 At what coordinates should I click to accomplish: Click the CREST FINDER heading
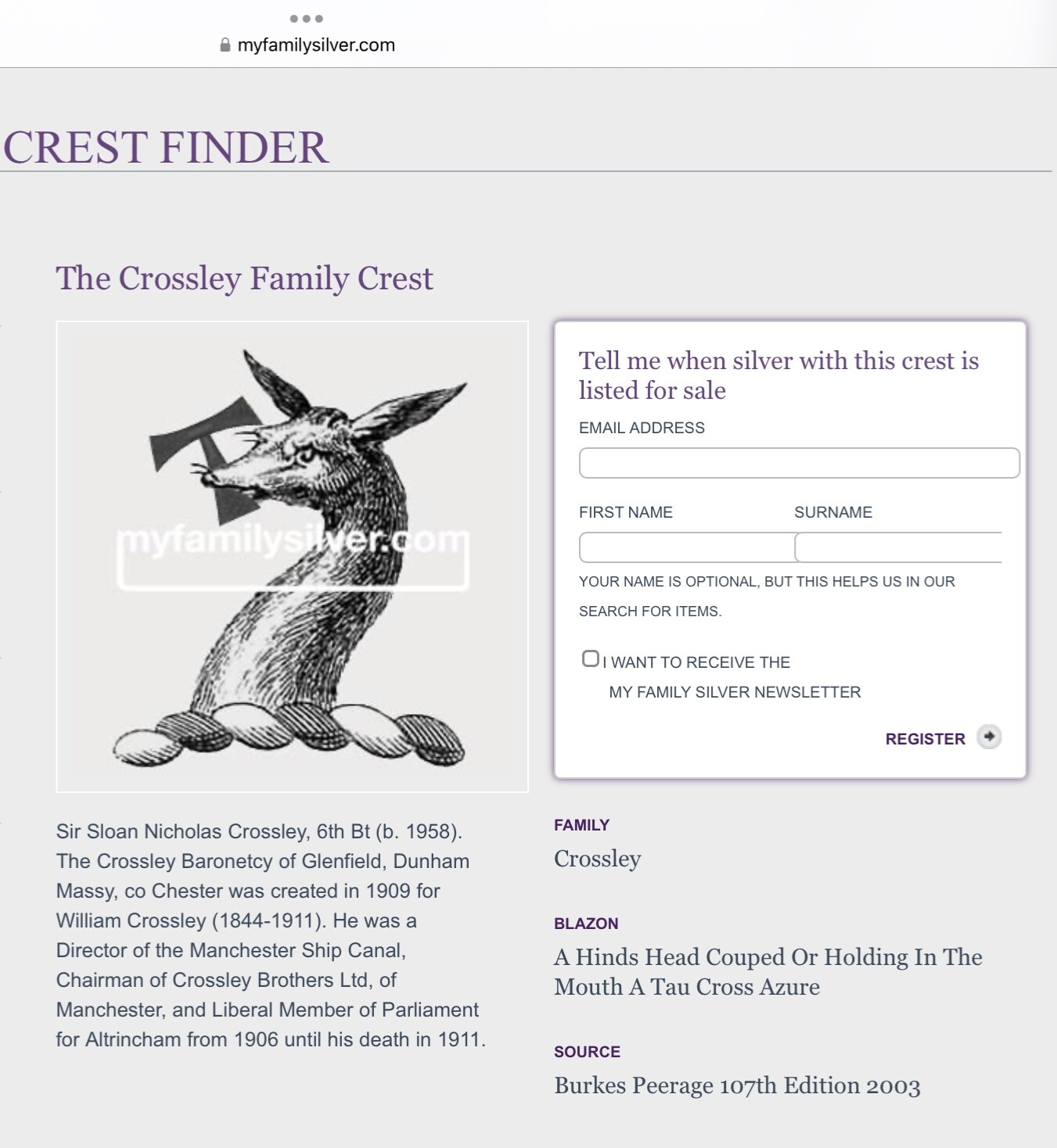click(165, 147)
